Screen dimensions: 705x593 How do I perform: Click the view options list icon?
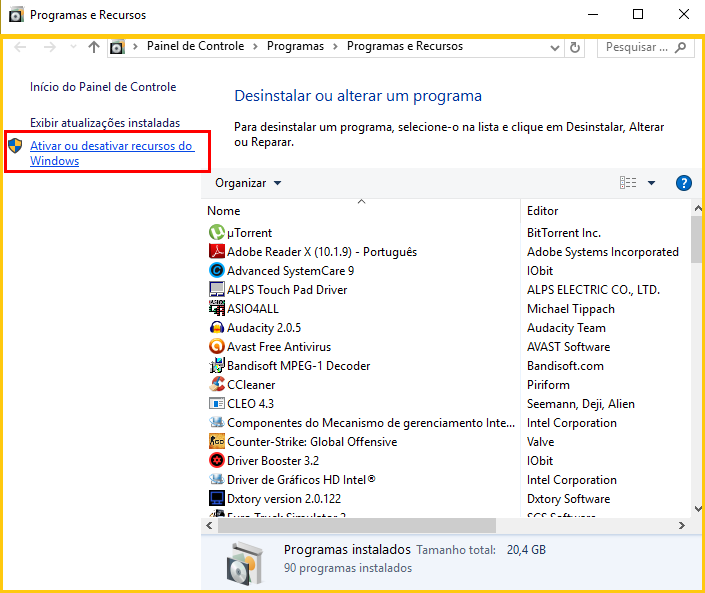click(628, 183)
